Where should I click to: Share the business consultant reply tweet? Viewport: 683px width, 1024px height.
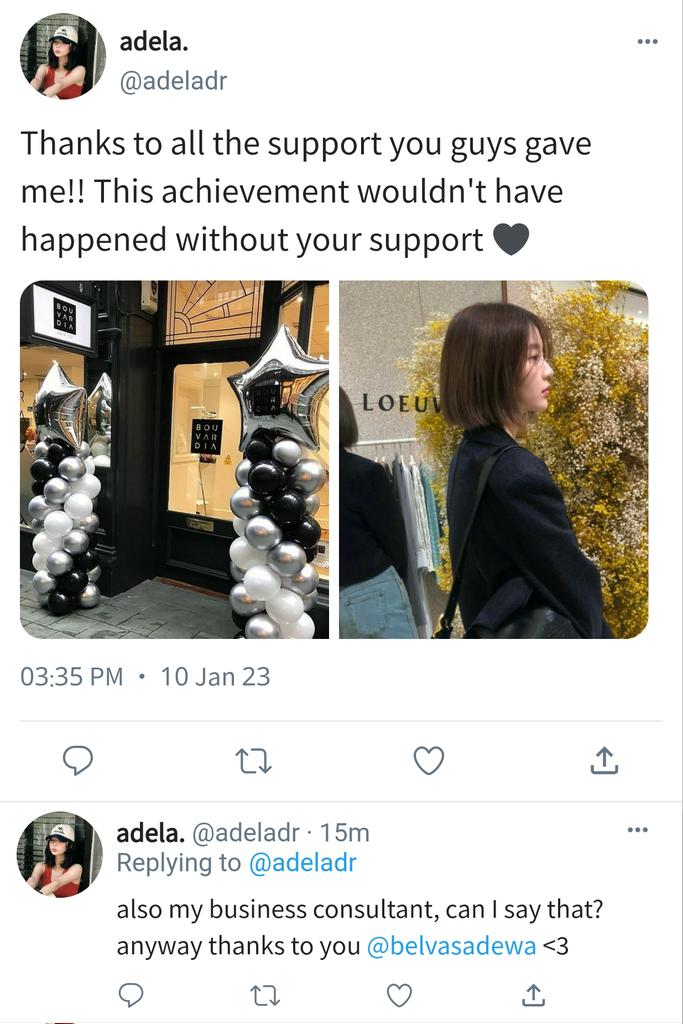(533, 995)
